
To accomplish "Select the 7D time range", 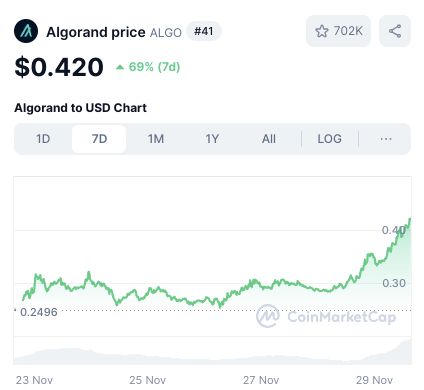I will tap(99, 139).
